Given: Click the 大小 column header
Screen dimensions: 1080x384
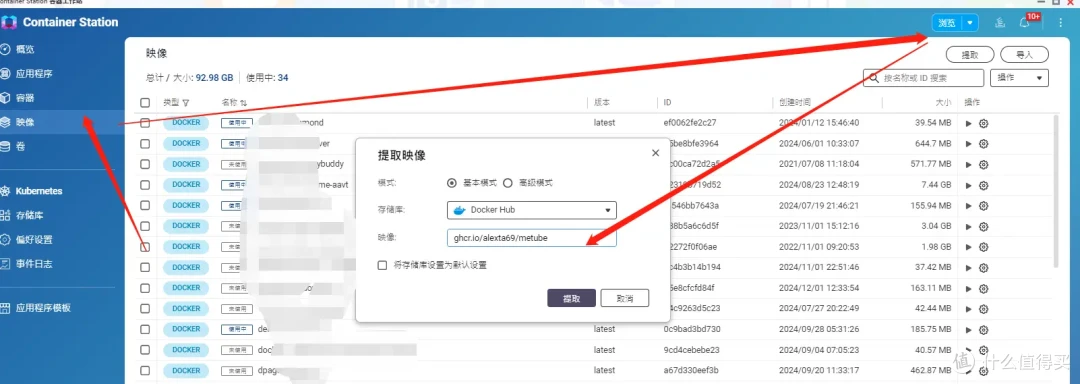Looking at the screenshot, I should (943, 103).
